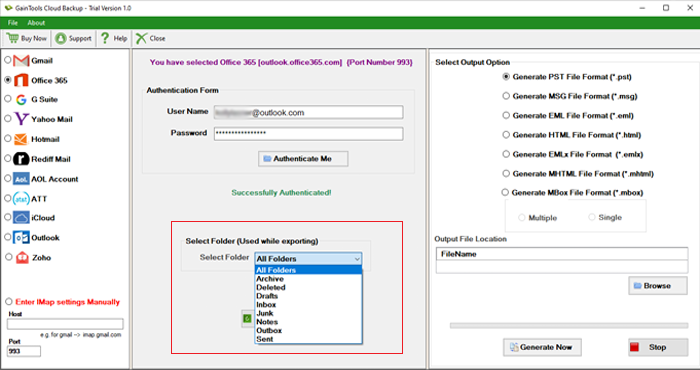
Task: Choose Generate HTML File Format option
Action: click(506, 135)
